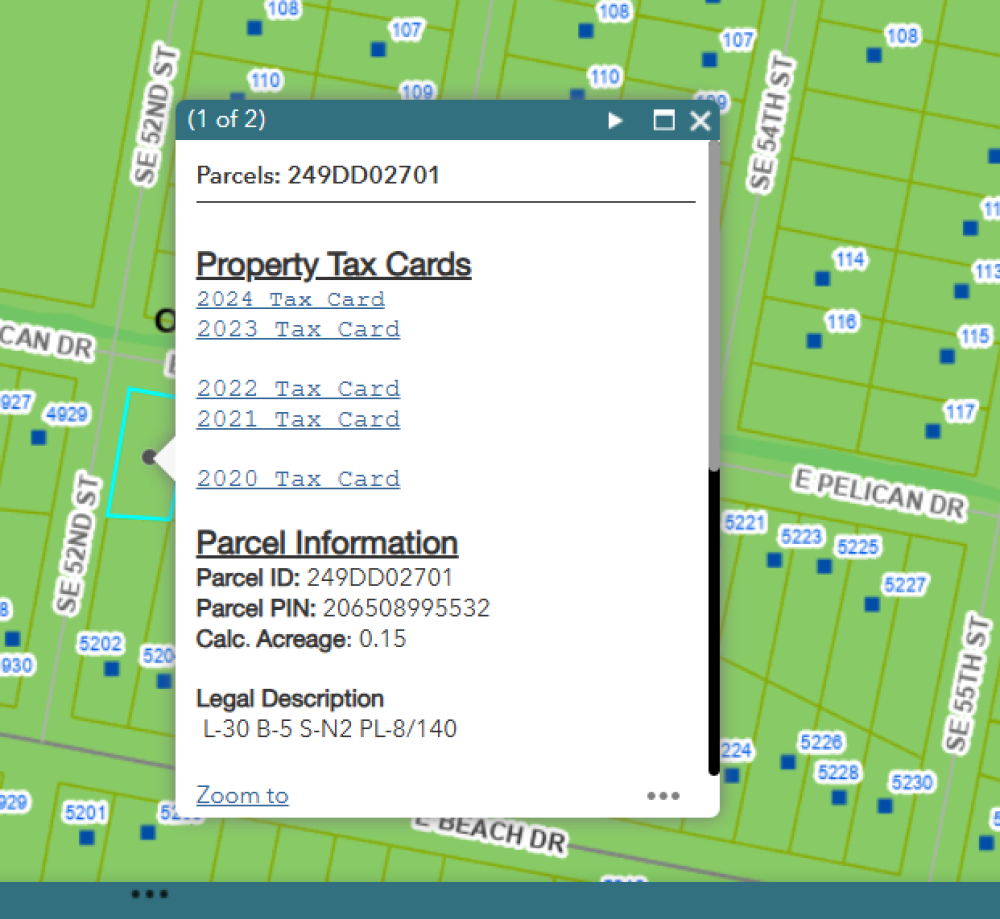Screen dimensions: 1000x919
Task: Open the 2022 Tax Card
Action: pyautogui.click(x=297, y=389)
